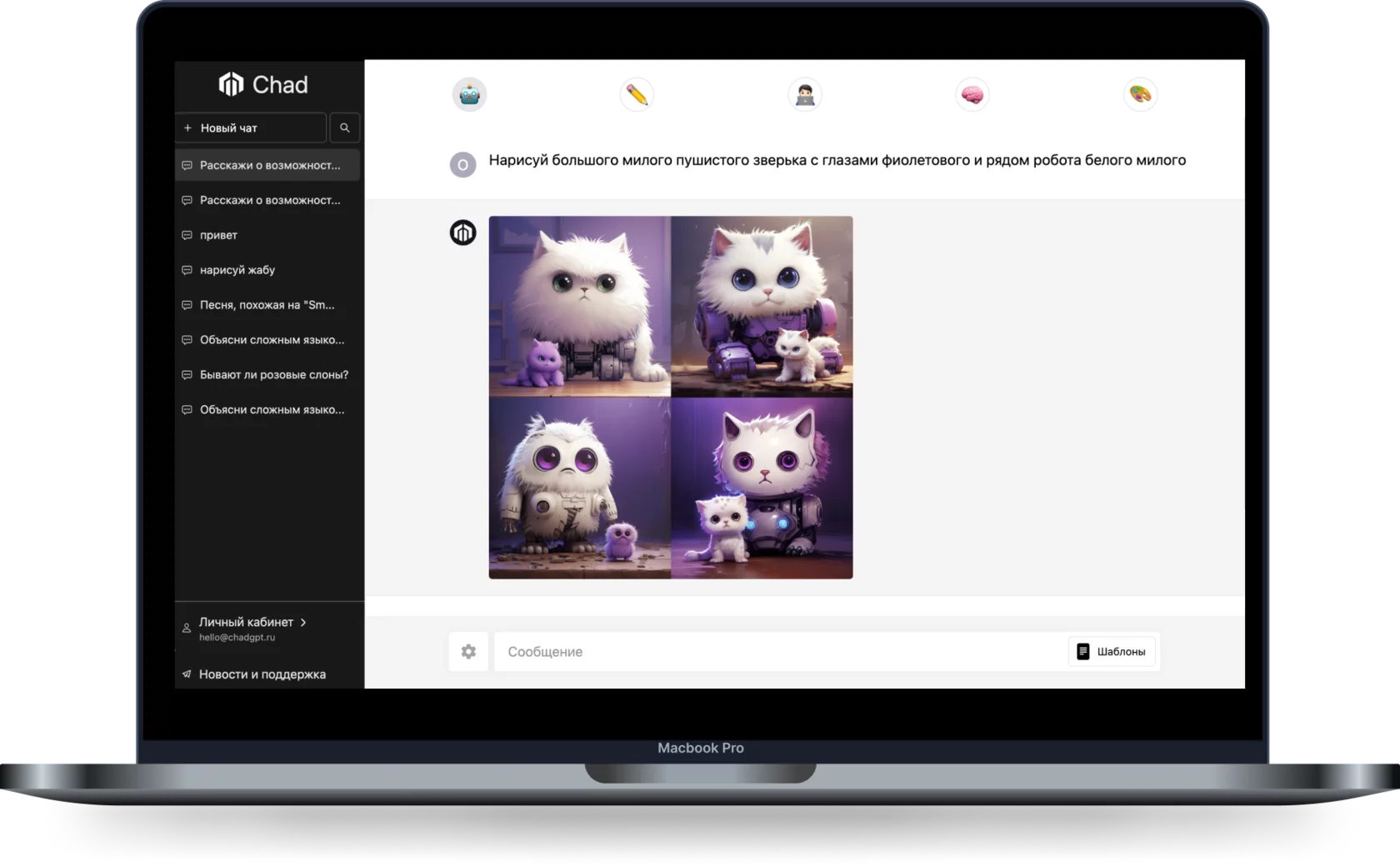Viewport: 1400px width, 867px height.
Task: Start a new chat with Новый чат
Action: point(251,128)
